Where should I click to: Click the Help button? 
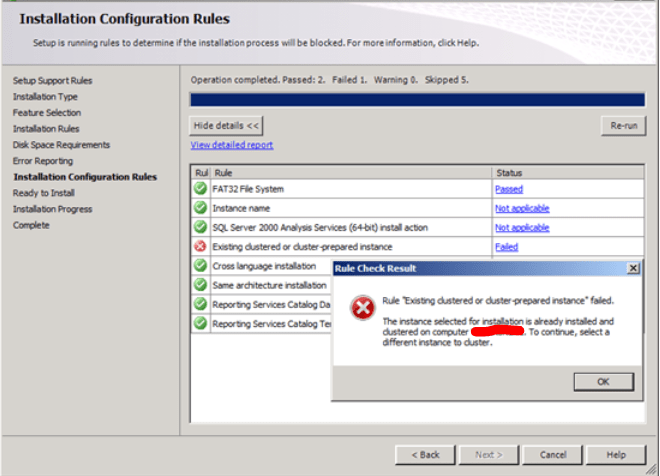point(616,454)
